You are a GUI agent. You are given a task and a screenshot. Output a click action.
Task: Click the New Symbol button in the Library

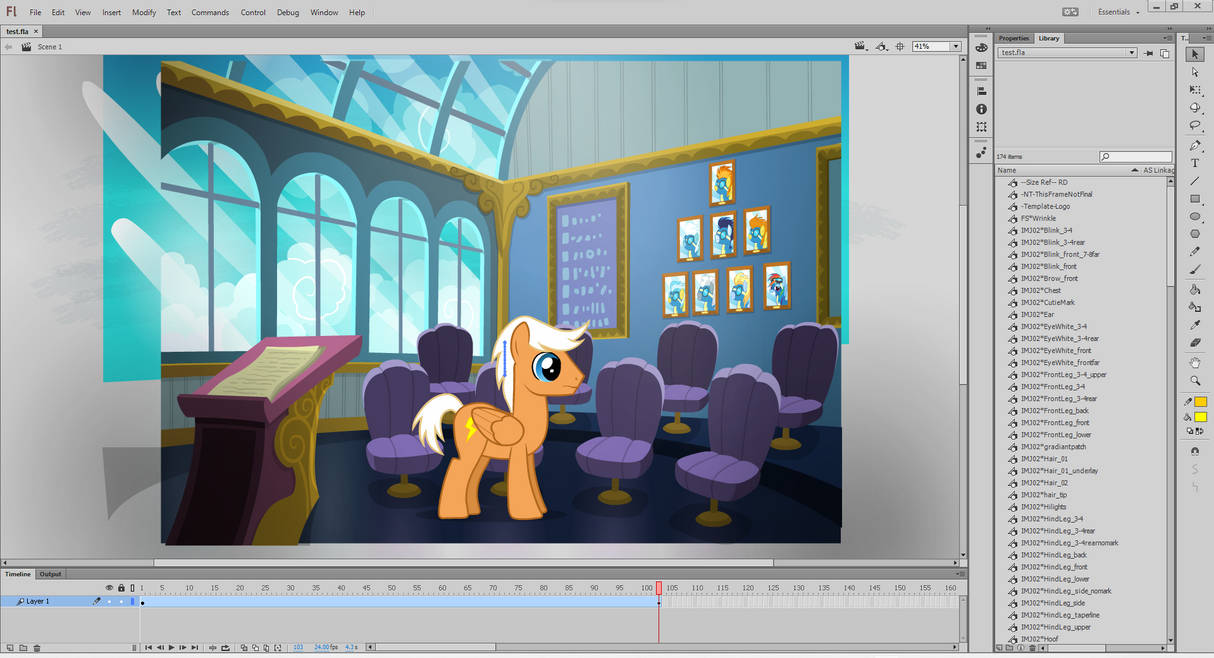coord(998,647)
